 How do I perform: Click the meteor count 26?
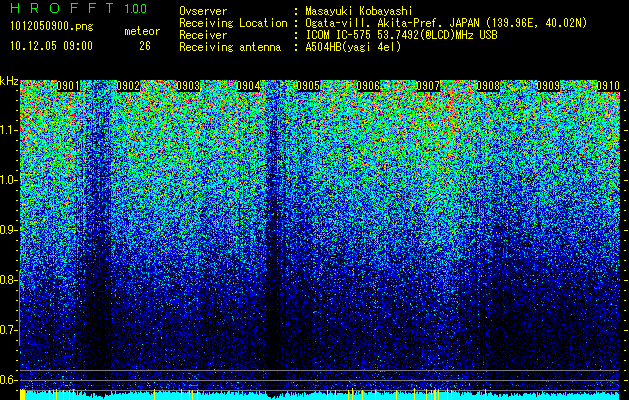[x=145, y=46]
